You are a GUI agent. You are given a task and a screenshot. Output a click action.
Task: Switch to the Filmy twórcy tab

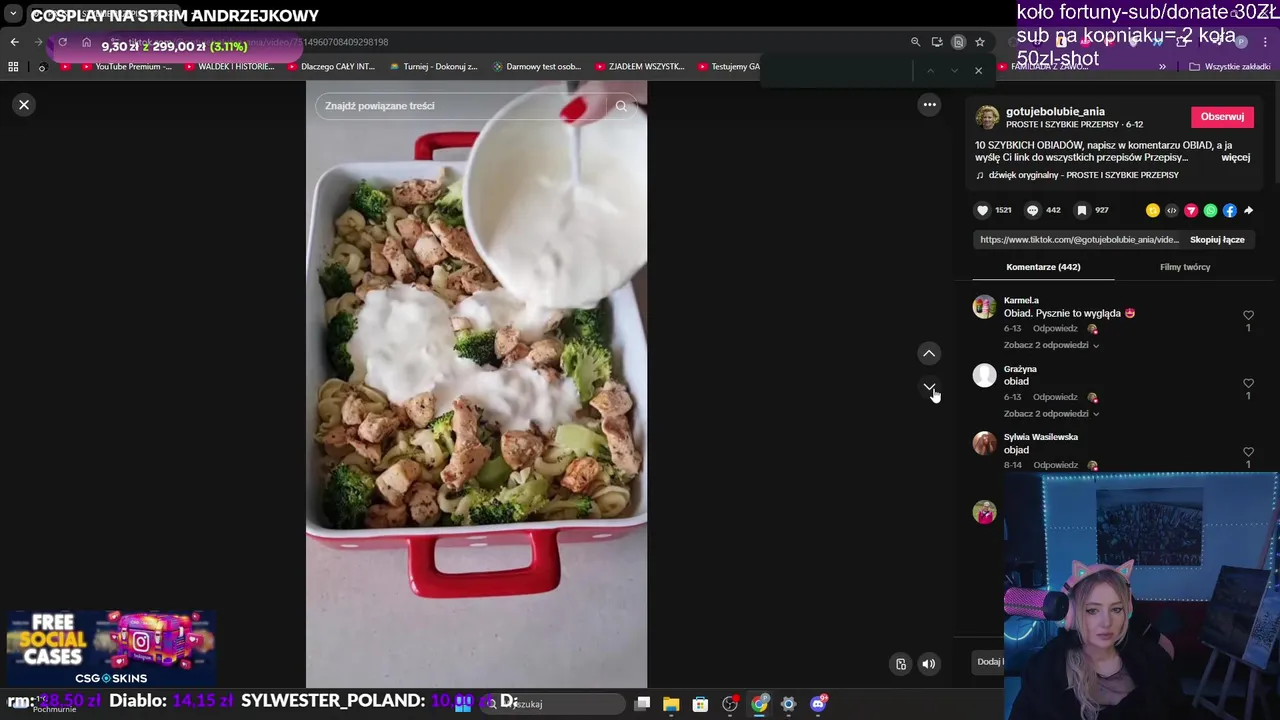pyautogui.click(x=1185, y=267)
